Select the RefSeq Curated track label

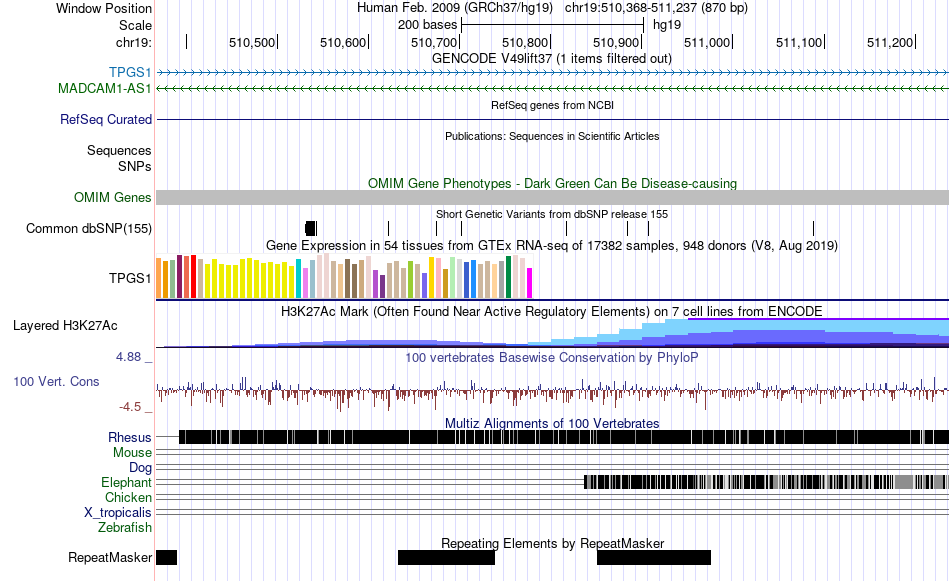[x=105, y=119]
